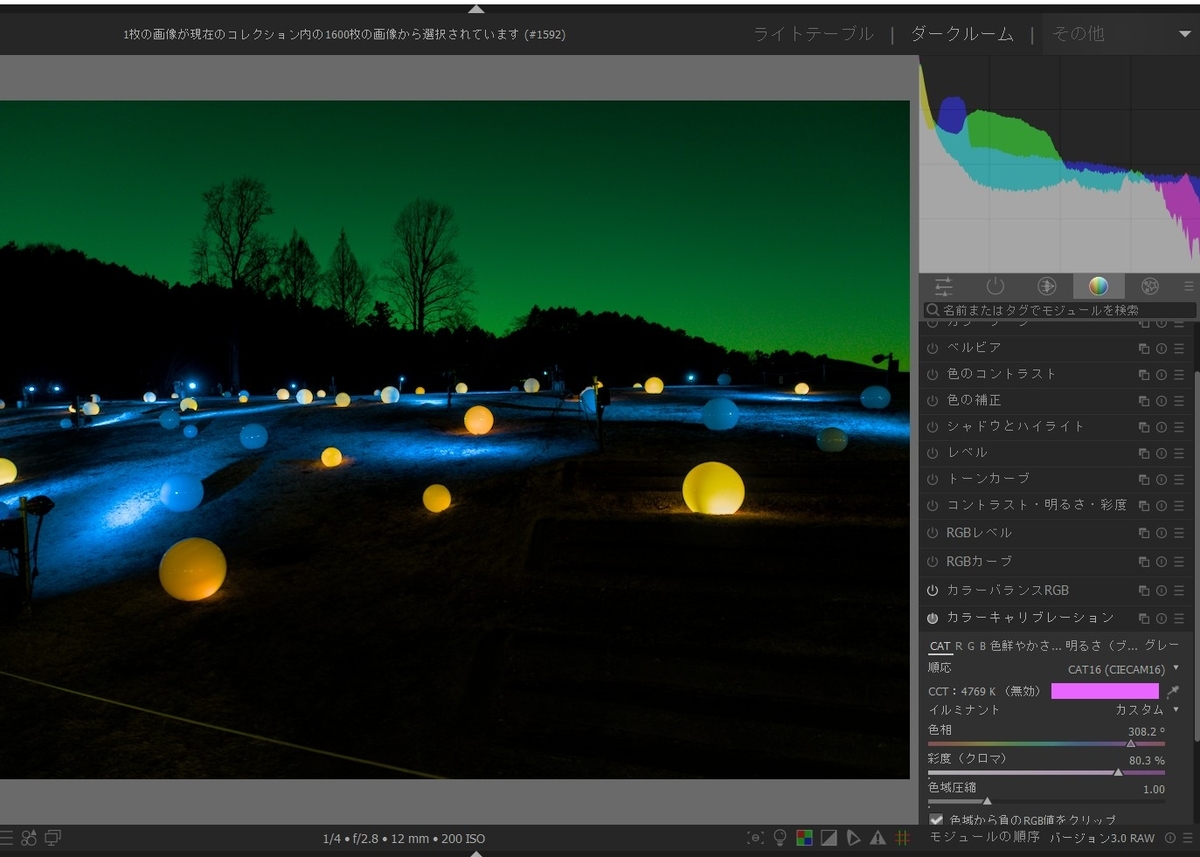This screenshot has height=857, width=1200.
Task: Reset the カラーキャリブレーション module
Action: 1161,619
